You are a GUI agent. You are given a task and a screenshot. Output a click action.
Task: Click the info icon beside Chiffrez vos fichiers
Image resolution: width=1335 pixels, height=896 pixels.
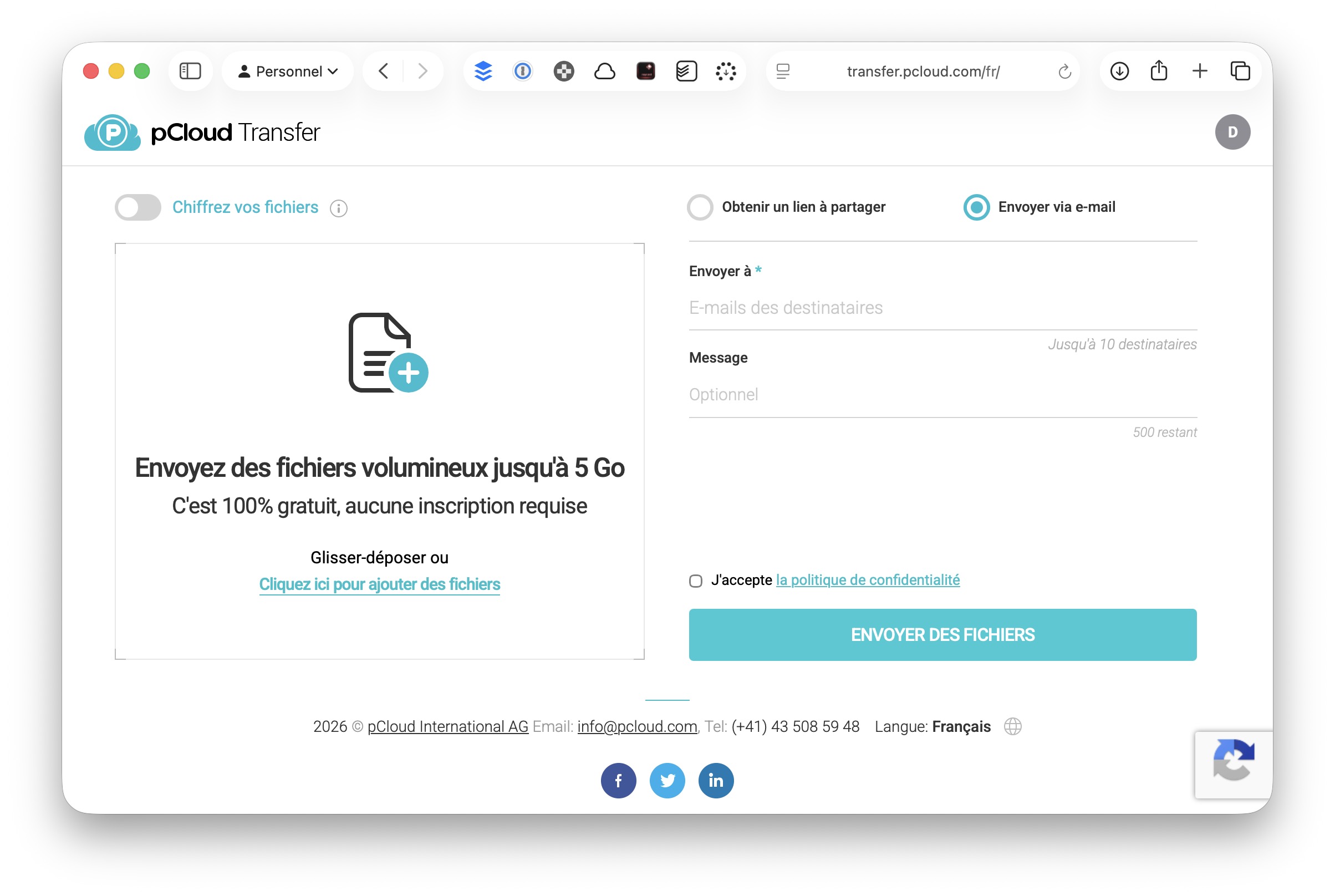coord(338,208)
